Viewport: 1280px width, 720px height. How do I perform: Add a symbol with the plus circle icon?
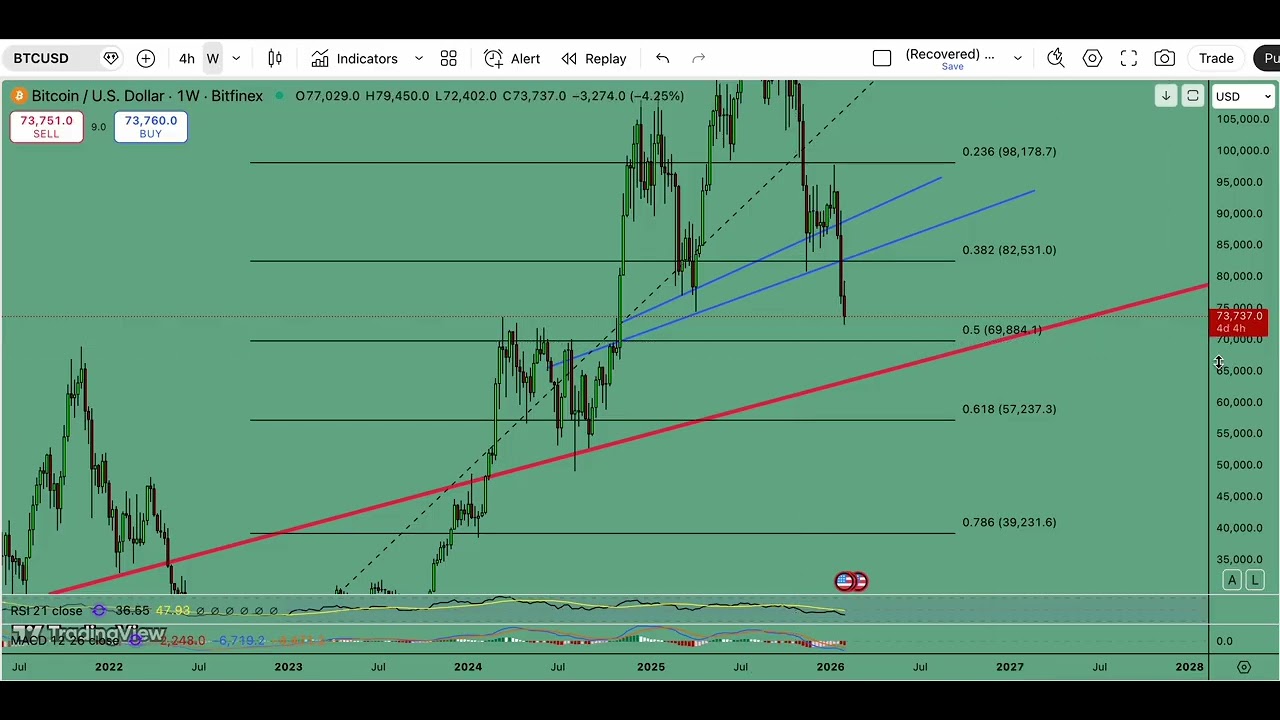click(x=146, y=58)
